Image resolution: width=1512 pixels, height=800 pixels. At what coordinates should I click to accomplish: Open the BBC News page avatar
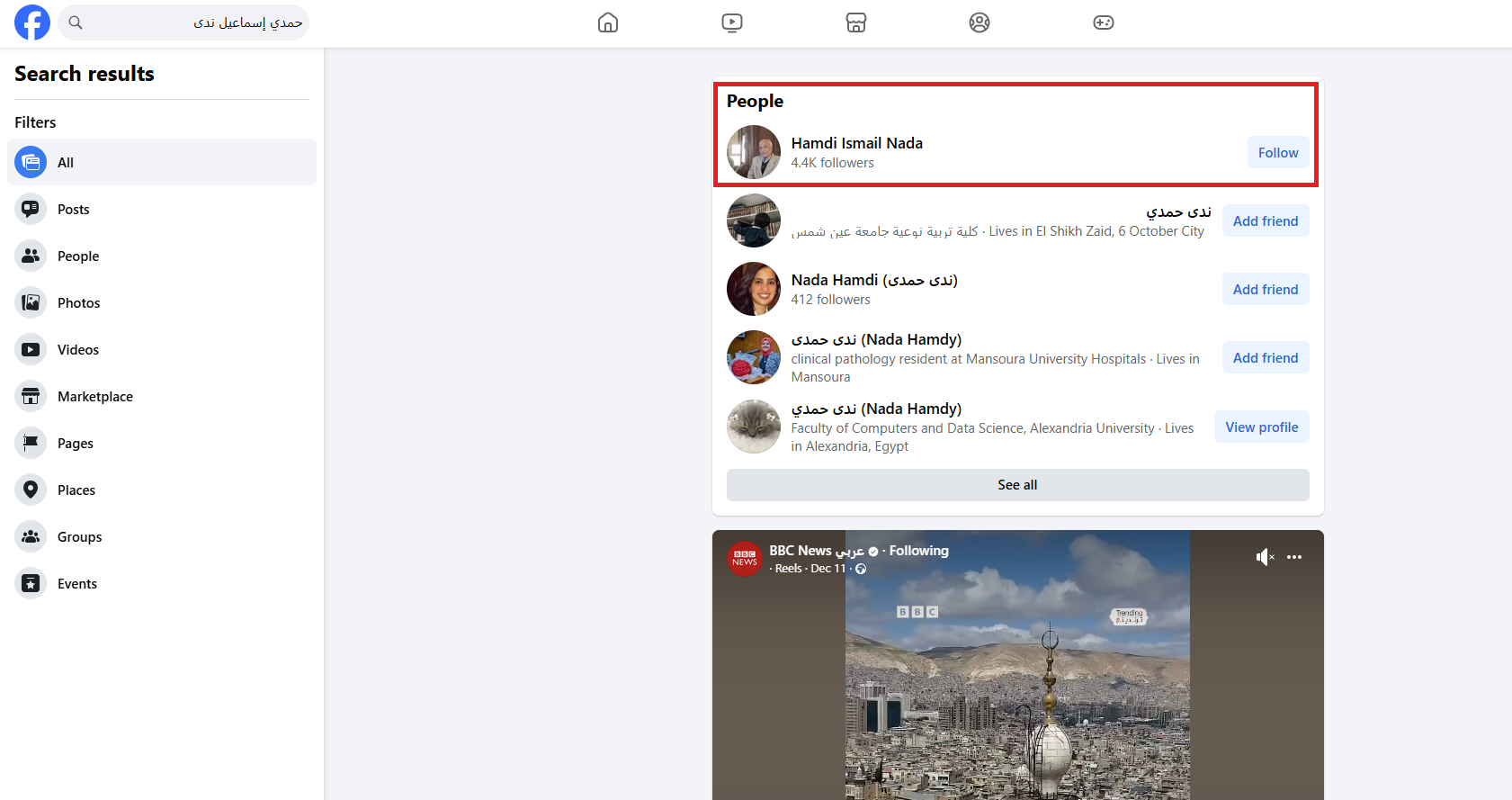point(745,559)
